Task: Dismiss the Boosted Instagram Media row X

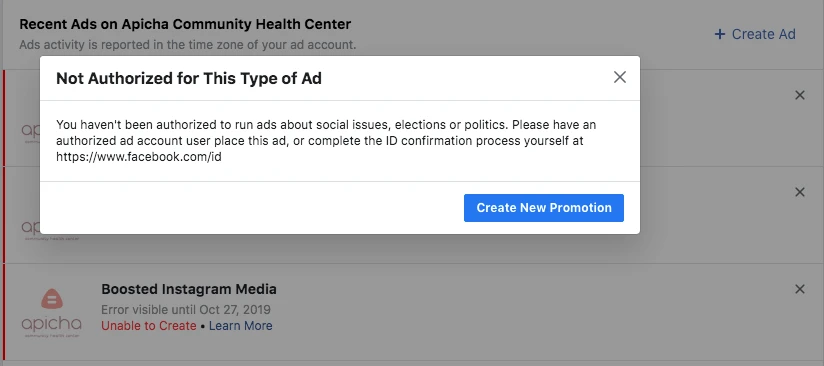Action: (x=799, y=289)
